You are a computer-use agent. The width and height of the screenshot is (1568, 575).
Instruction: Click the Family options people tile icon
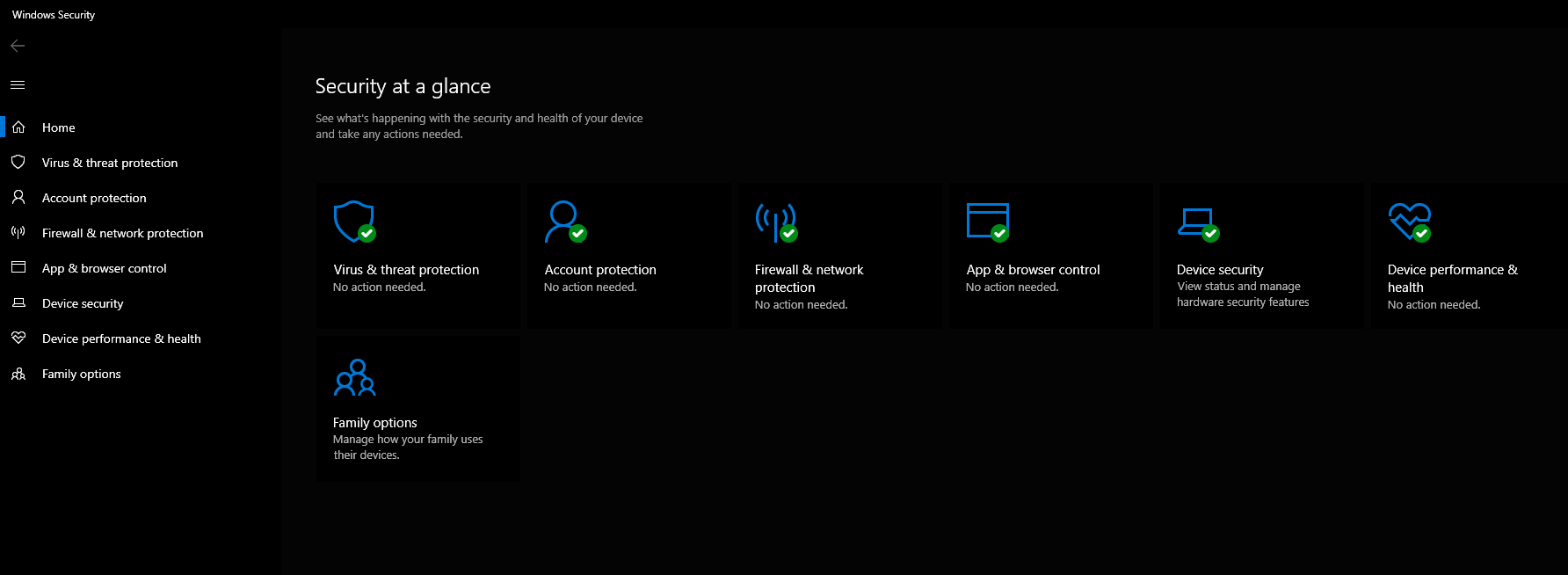click(x=354, y=378)
